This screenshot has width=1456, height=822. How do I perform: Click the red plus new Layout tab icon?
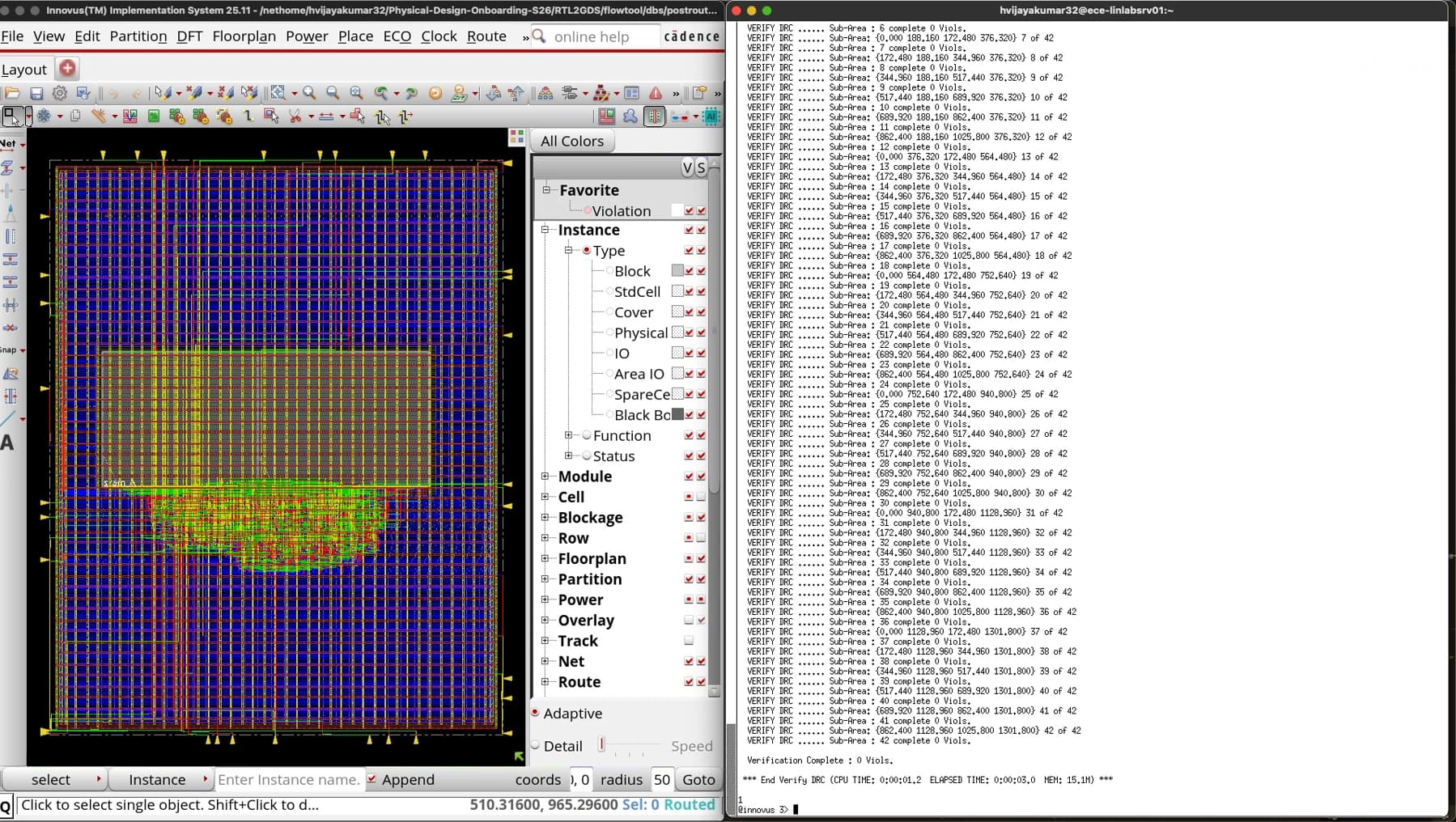pos(67,69)
